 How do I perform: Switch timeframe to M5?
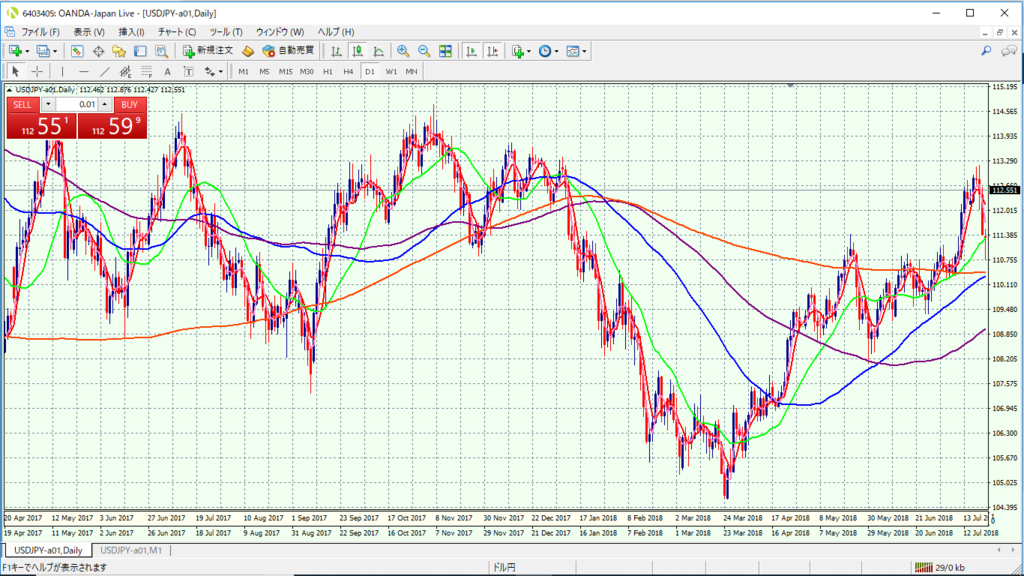(264, 71)
